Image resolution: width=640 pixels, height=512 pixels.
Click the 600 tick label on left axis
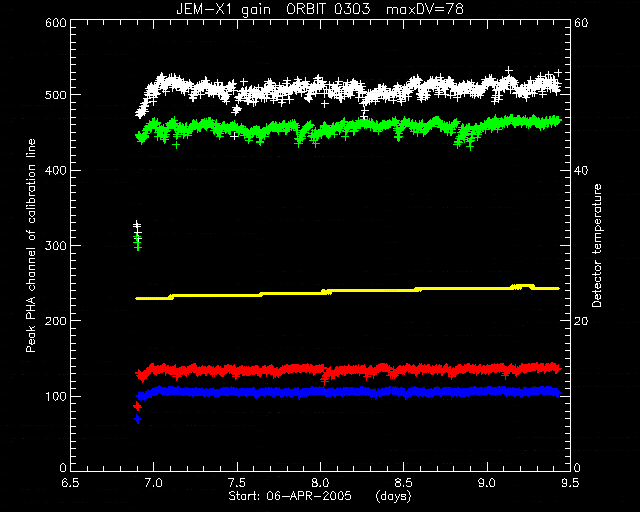coord(56,23)
